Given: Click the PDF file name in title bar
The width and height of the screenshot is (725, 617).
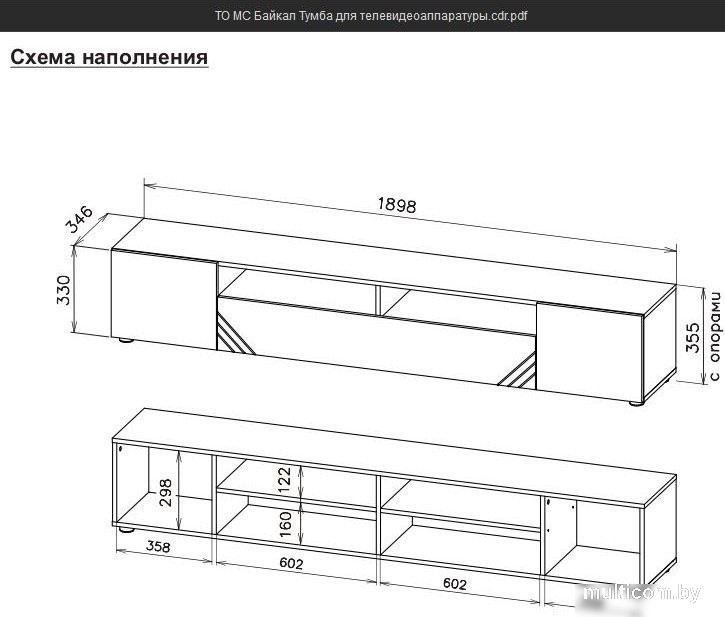Looking at the screenshot, I should [371, 17].
